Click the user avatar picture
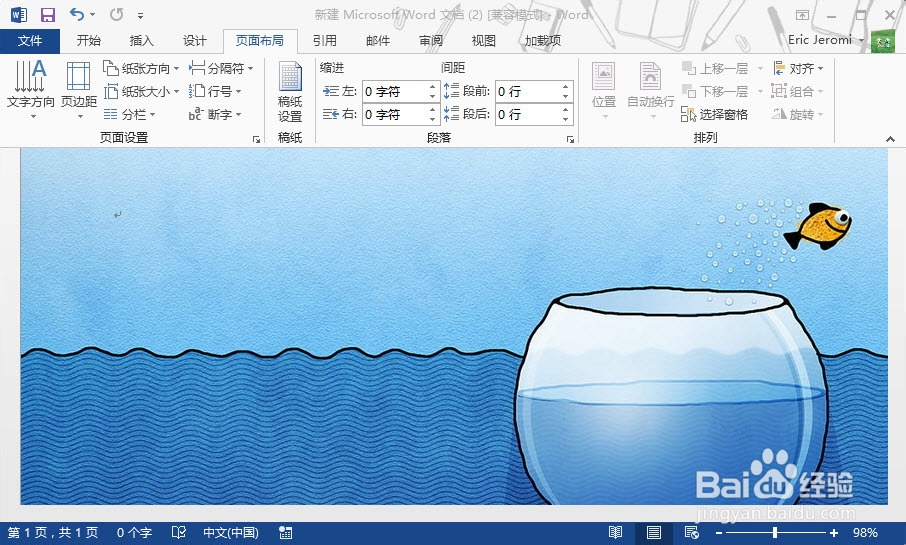The width and height of the screenshot is (906, 545). (882, 41)
